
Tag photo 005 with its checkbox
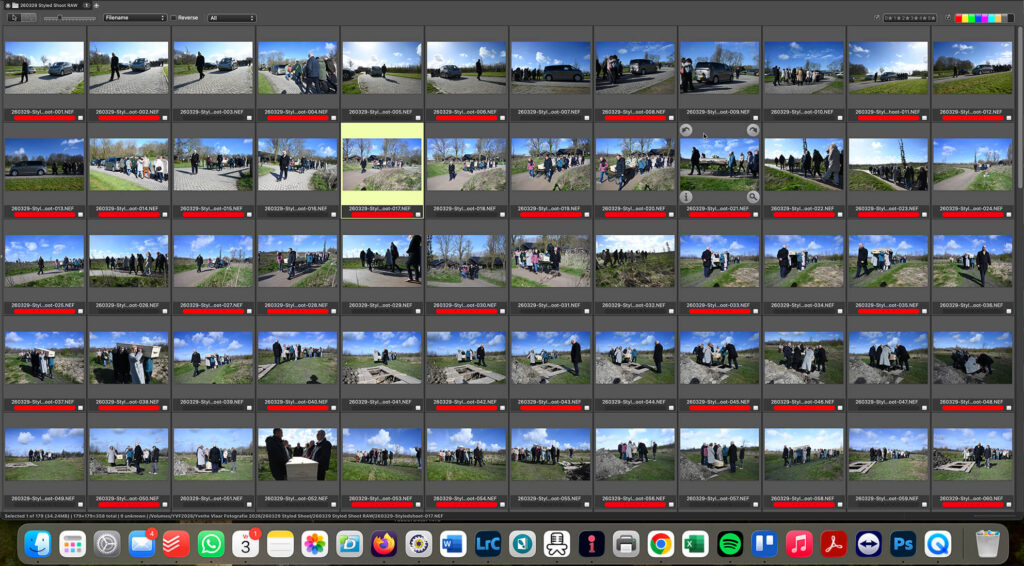coord(418,118)
